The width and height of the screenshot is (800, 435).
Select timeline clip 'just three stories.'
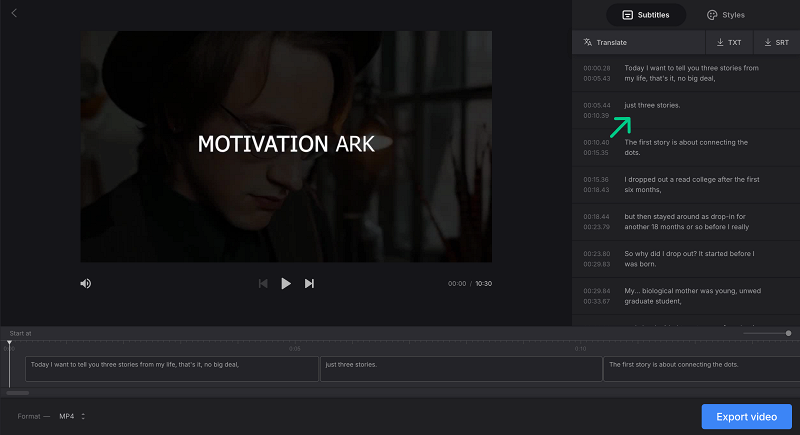[461, 369]
